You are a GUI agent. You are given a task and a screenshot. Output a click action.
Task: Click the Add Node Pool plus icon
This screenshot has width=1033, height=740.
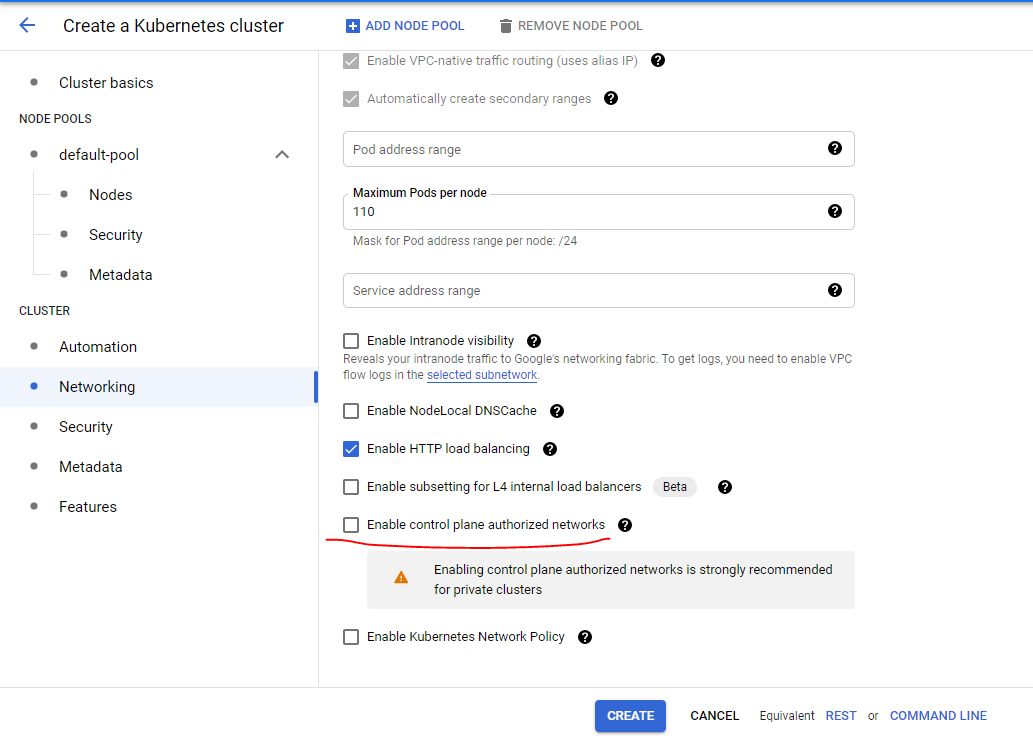point(352,26)
